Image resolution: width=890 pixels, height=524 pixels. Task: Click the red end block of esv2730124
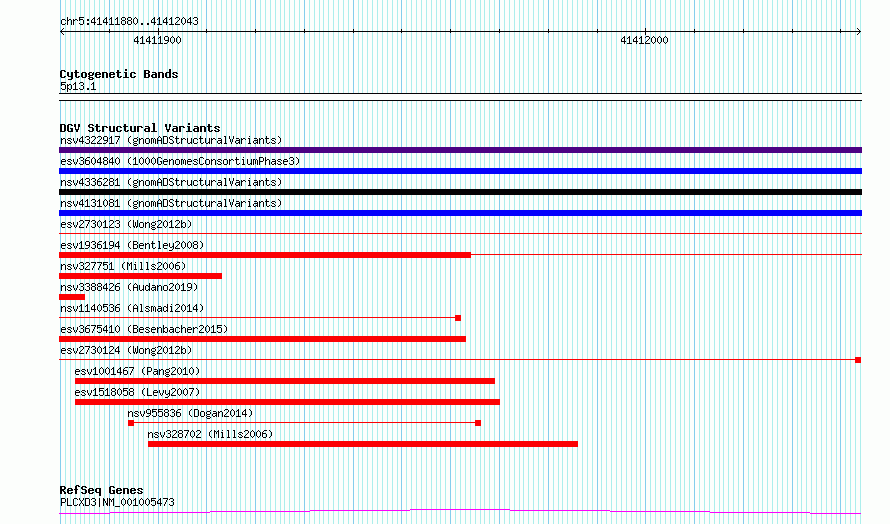pyautogui.click(x=858, y=360)
